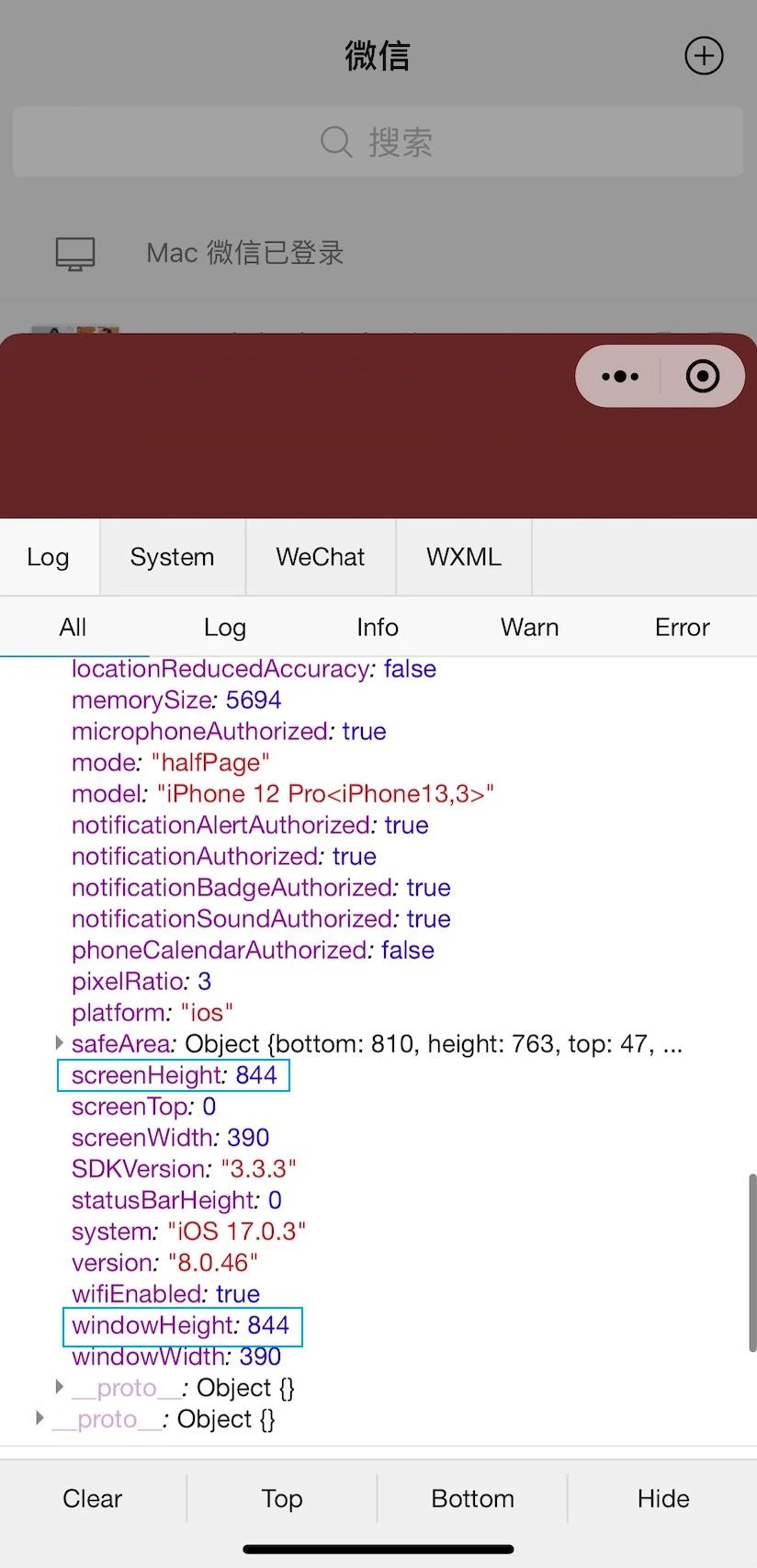Click the SDKVersion "3.3.3" line
Screen dimensions: 757x1568
point(184,1169)
